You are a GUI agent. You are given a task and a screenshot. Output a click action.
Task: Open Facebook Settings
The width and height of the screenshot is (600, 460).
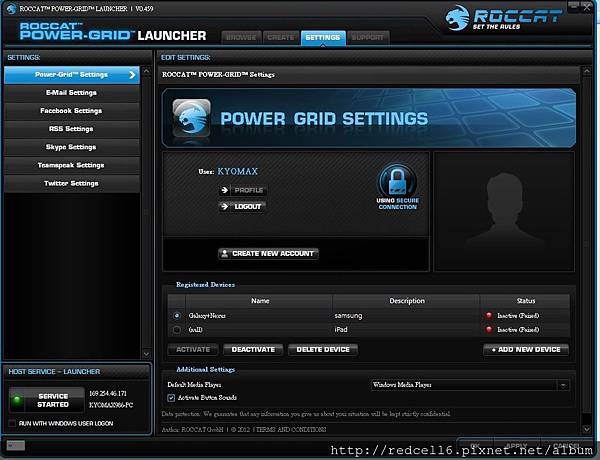coord(72,111)
